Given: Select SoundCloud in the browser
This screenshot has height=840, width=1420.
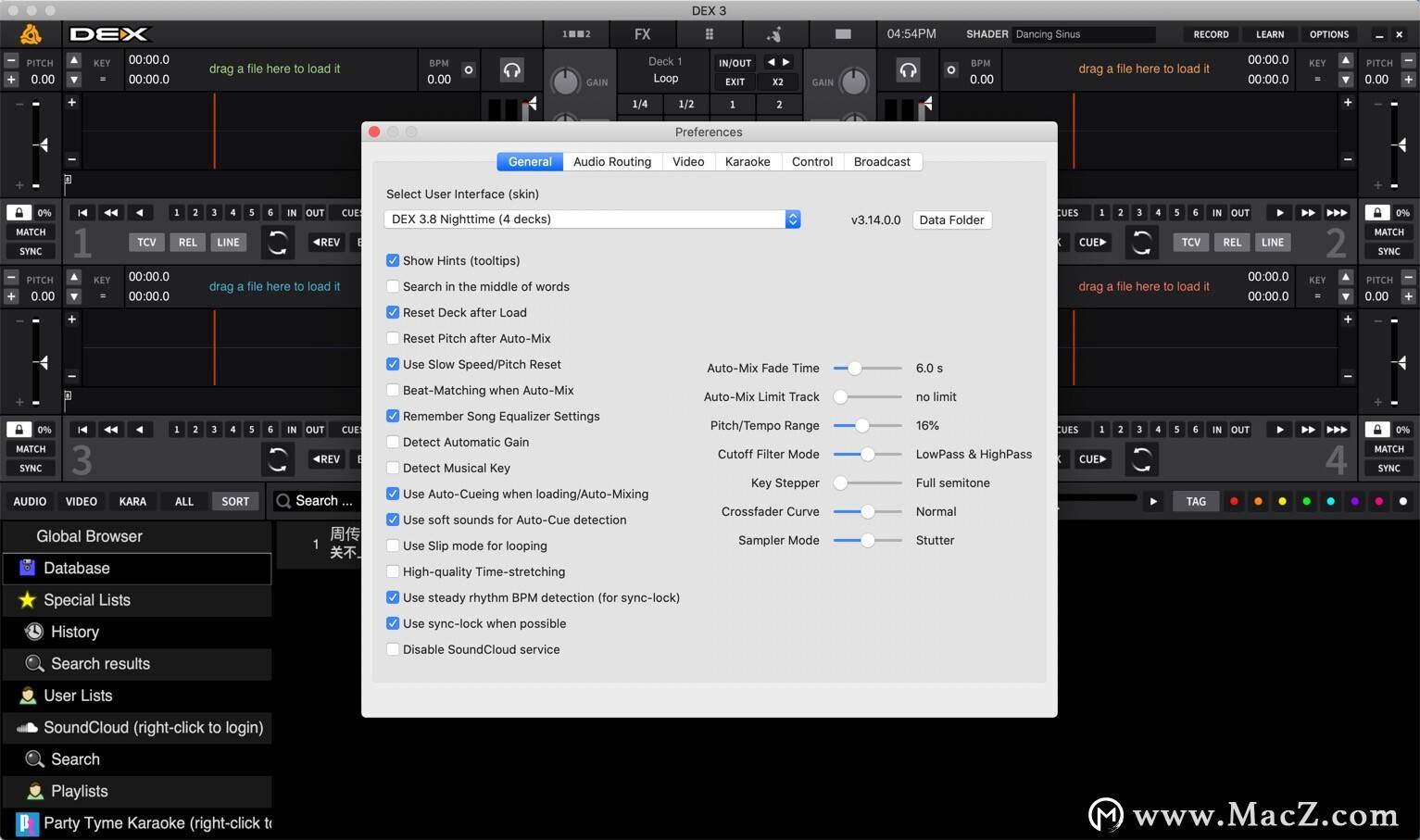Looking at the screenshot, I should pyautogui.click(x=137, y=728).
